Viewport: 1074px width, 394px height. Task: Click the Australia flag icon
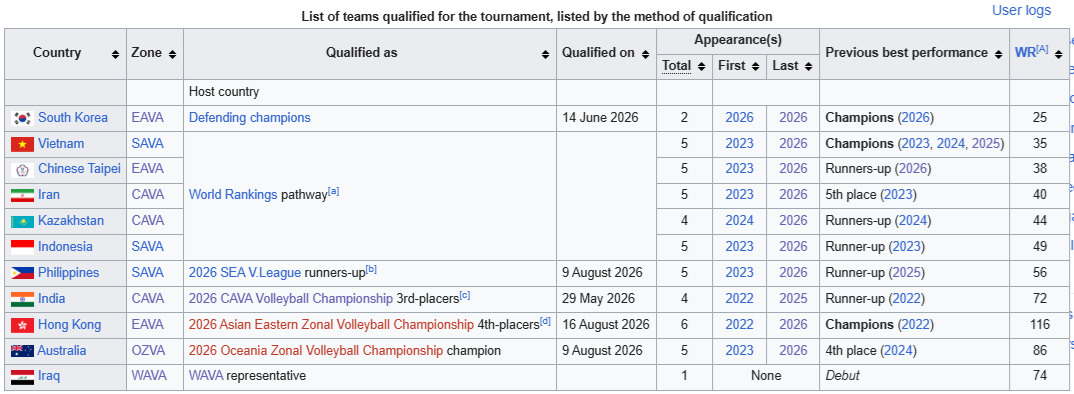point(23,351)
